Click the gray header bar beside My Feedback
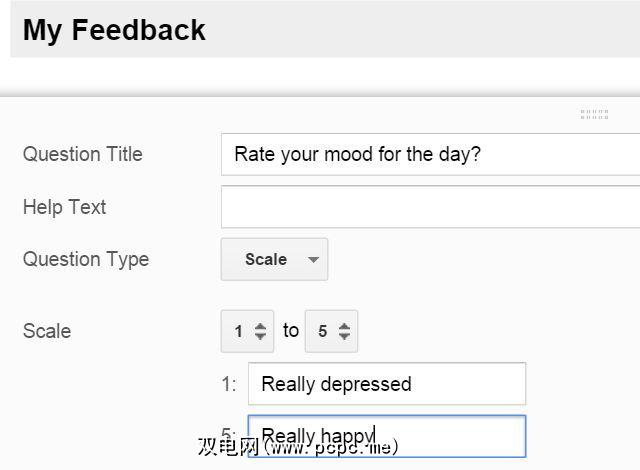Screen dimensions: 640x470 420,30
